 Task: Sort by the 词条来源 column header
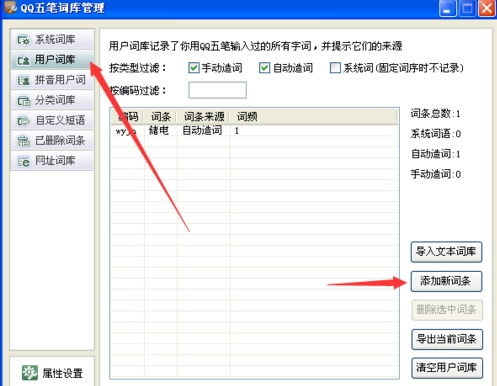[204, 117]
